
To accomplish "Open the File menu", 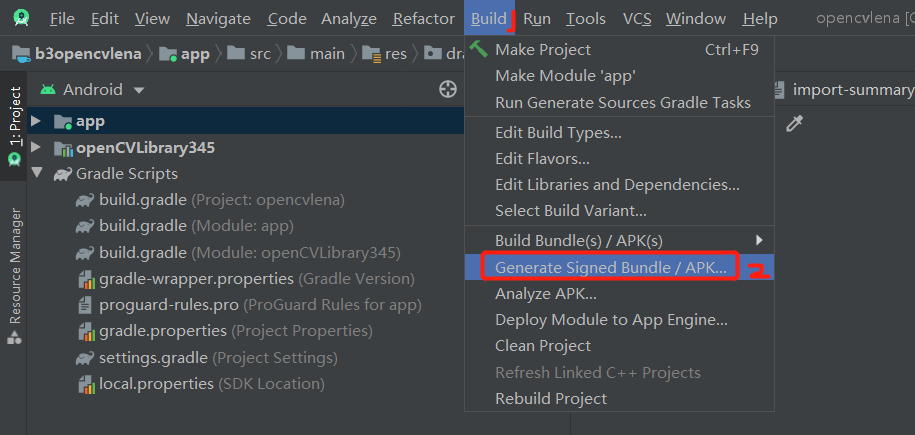I will [x=62, y=19].
